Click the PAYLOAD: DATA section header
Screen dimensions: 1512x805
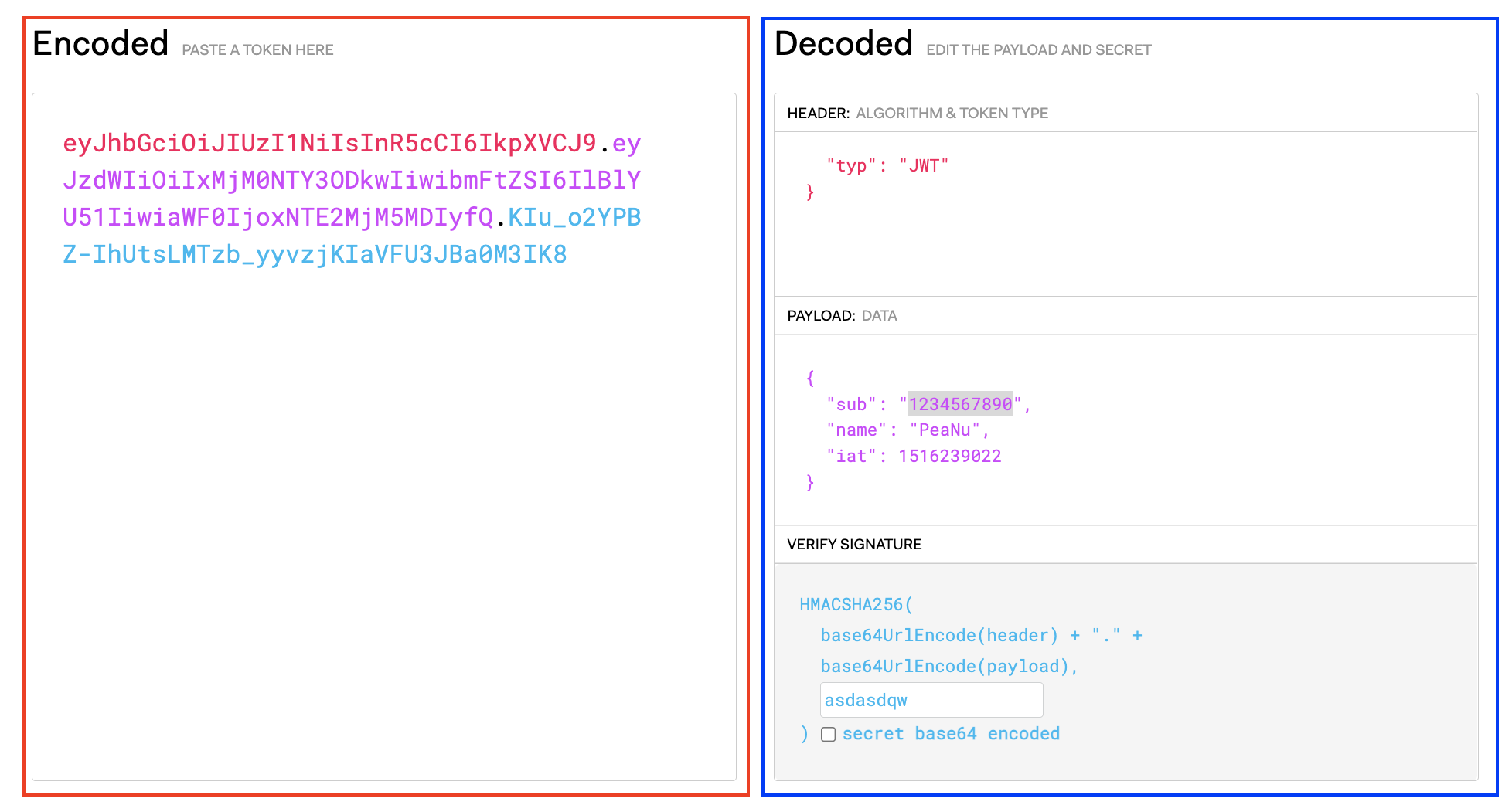(842, 315)
